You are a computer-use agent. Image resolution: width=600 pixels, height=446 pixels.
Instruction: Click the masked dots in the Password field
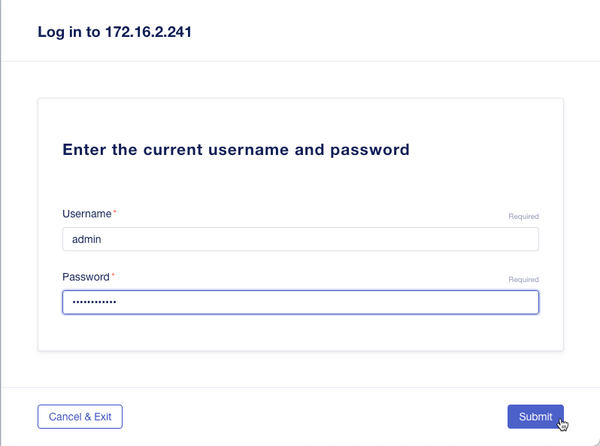click(89, 302)
